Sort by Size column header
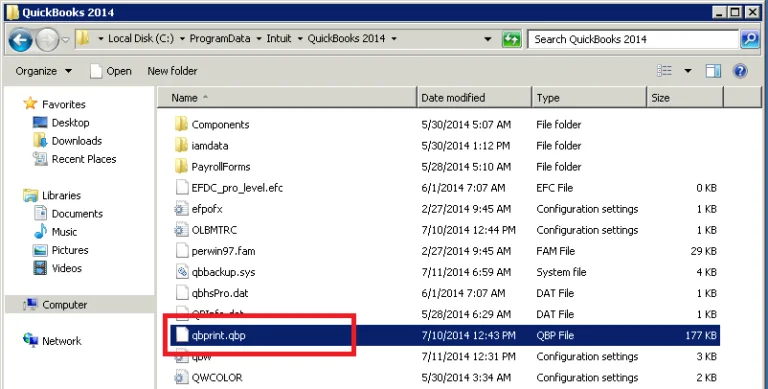This screenshot has width=768, height=389. [x=685, y=97]
